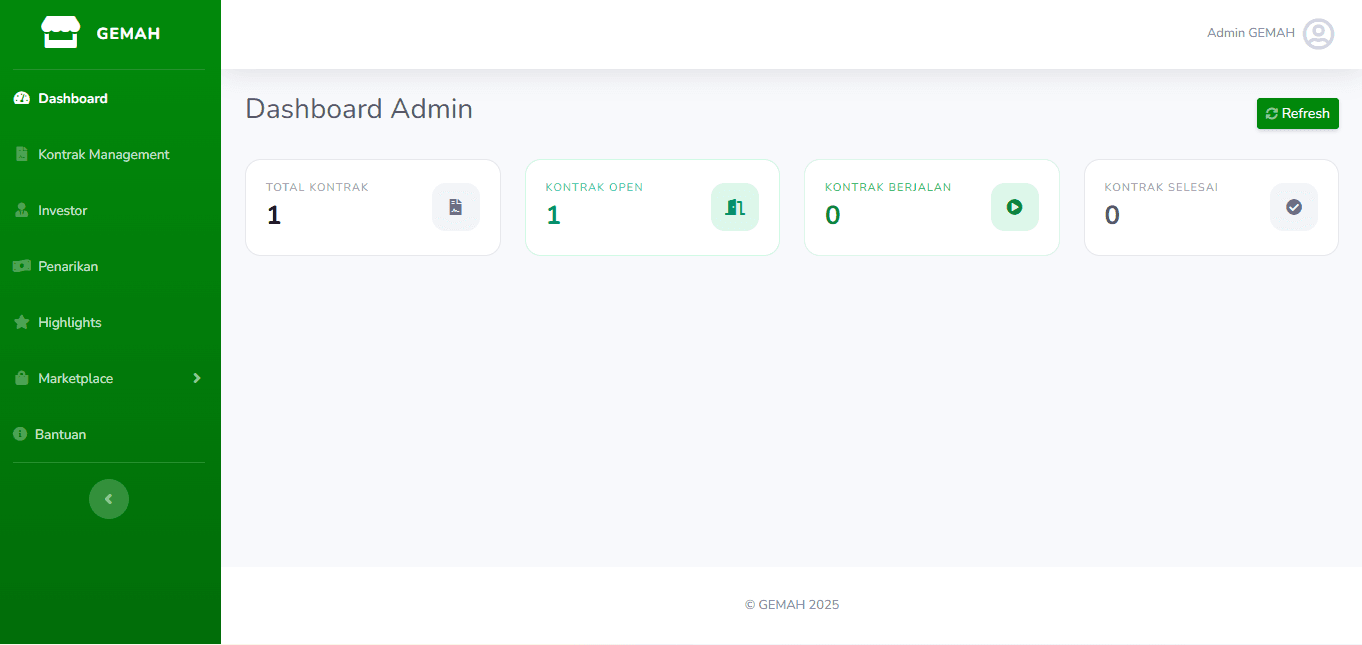
Task: Go to the Investor menu item
Action: pyautogui.click(x=62, y=211)
